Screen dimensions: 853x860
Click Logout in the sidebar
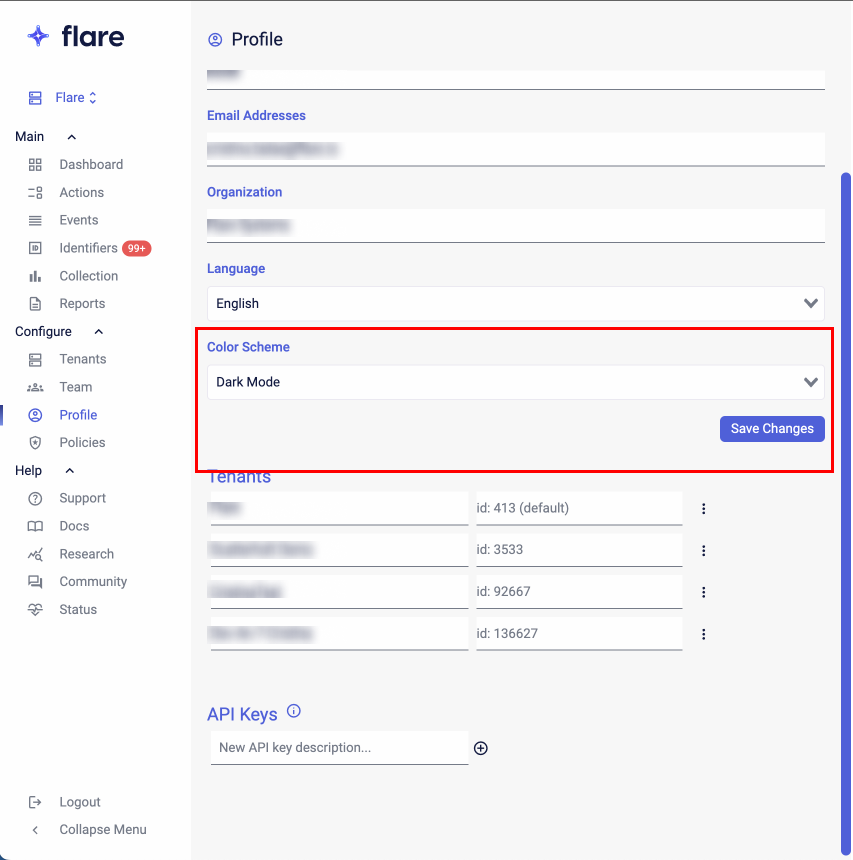pyautogui.click(x=79, y=802)
